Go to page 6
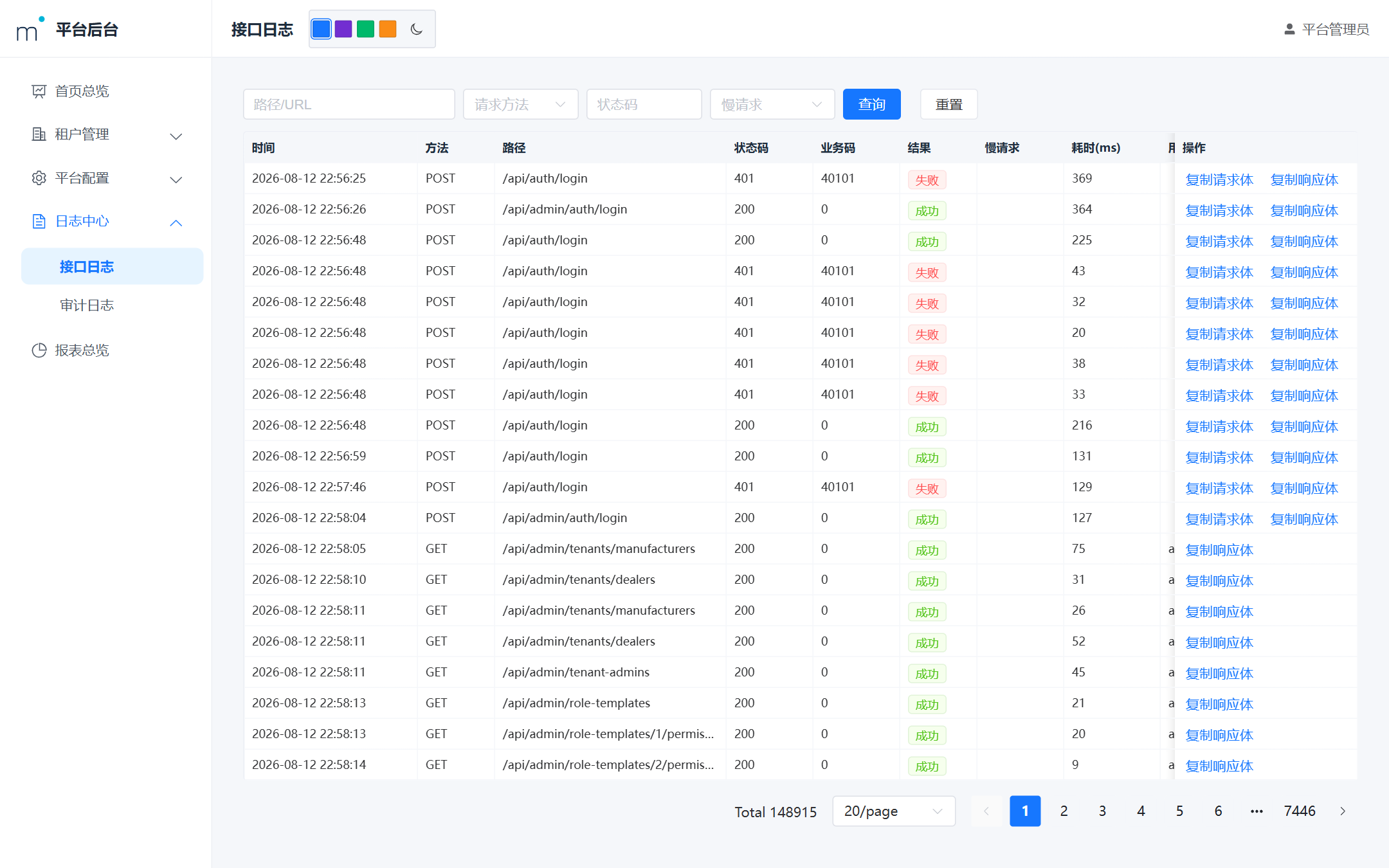The height and width of the screenshot is (868, 1389). tap(1218, 811)
